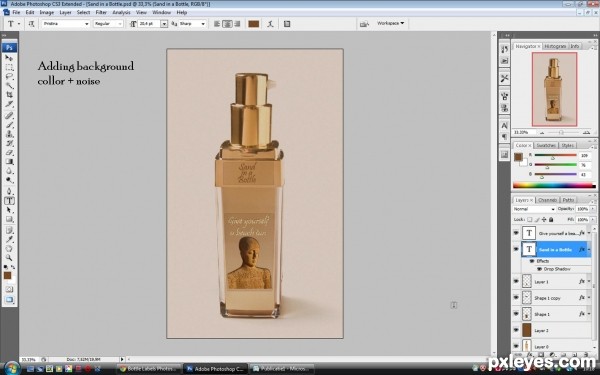Hide the Drop Shadow effect
600x375 pixels.
(x=540, y=269)
